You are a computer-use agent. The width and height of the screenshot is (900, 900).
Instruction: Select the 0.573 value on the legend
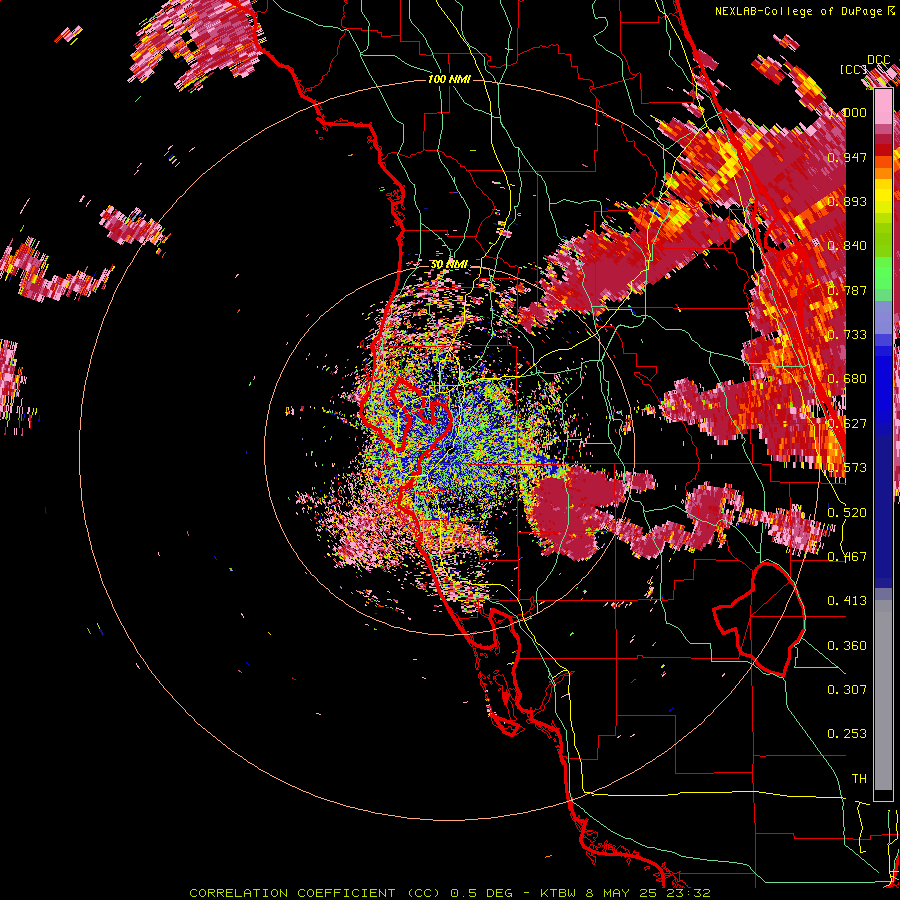(x=847, y=467)
